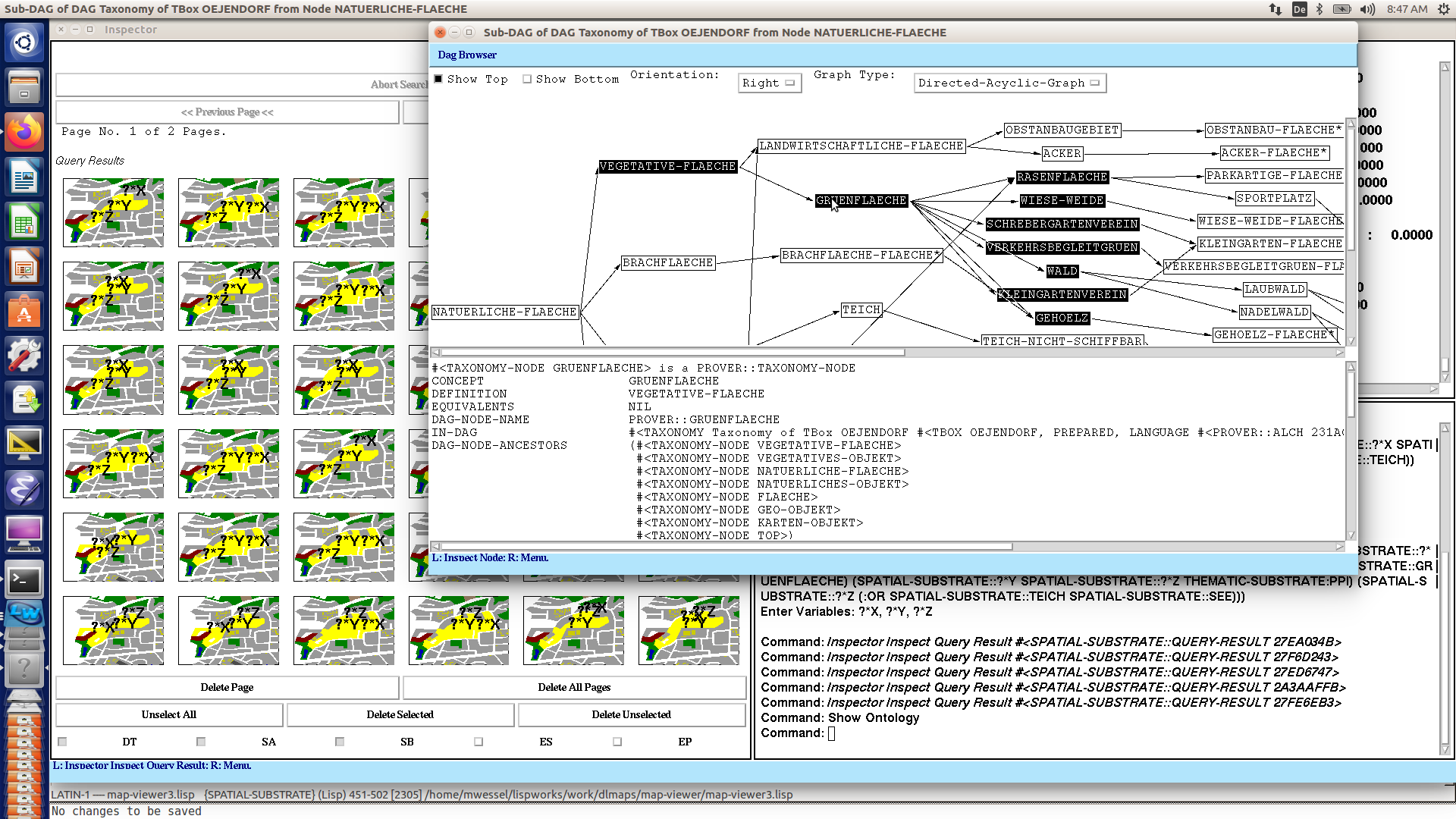Select the BRACHFLAECHE graph node
This screenshot has width=1456, height=819.
click(x=667, y=262)
